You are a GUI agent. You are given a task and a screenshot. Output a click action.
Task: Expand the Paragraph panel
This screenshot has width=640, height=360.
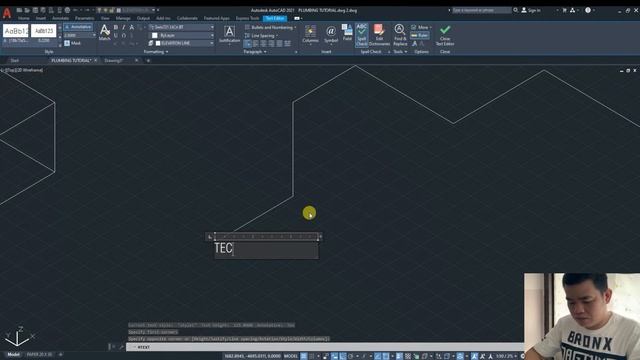[255, 52]
